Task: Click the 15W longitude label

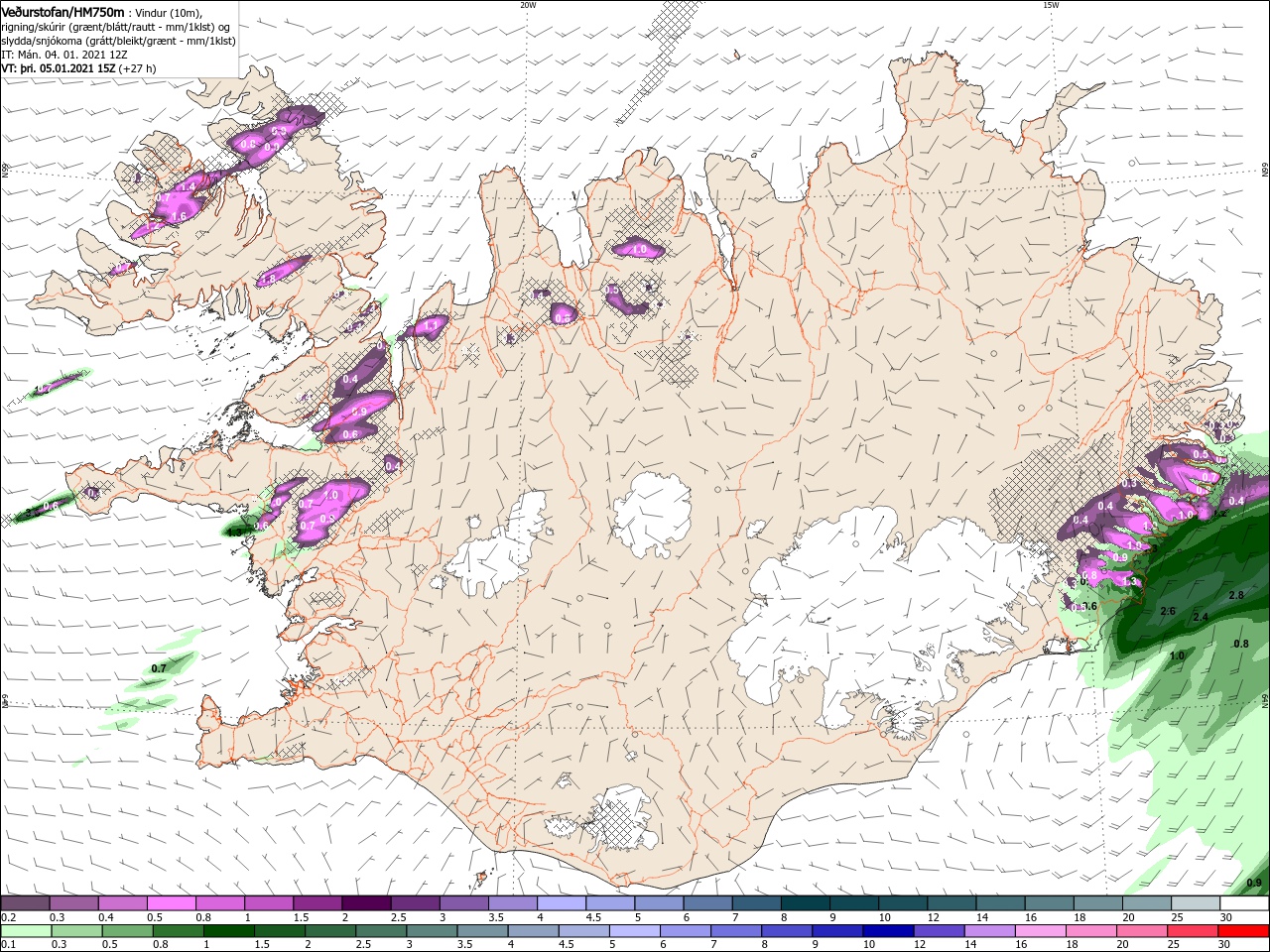Action: pos(1051,5)
